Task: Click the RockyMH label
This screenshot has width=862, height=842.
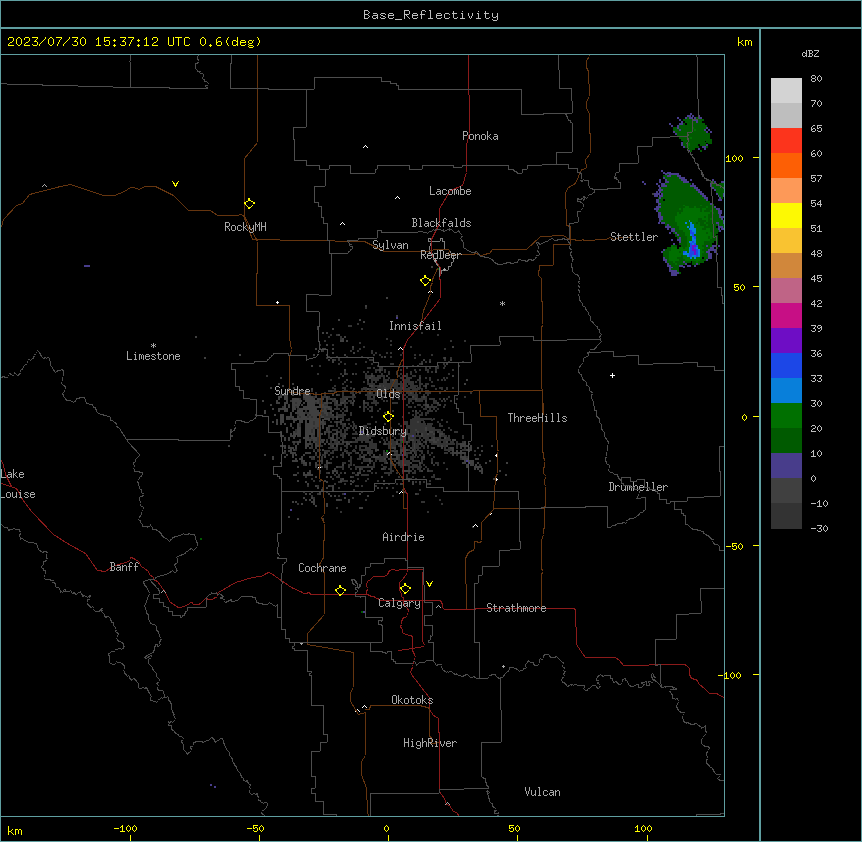Action: [245, 227]
